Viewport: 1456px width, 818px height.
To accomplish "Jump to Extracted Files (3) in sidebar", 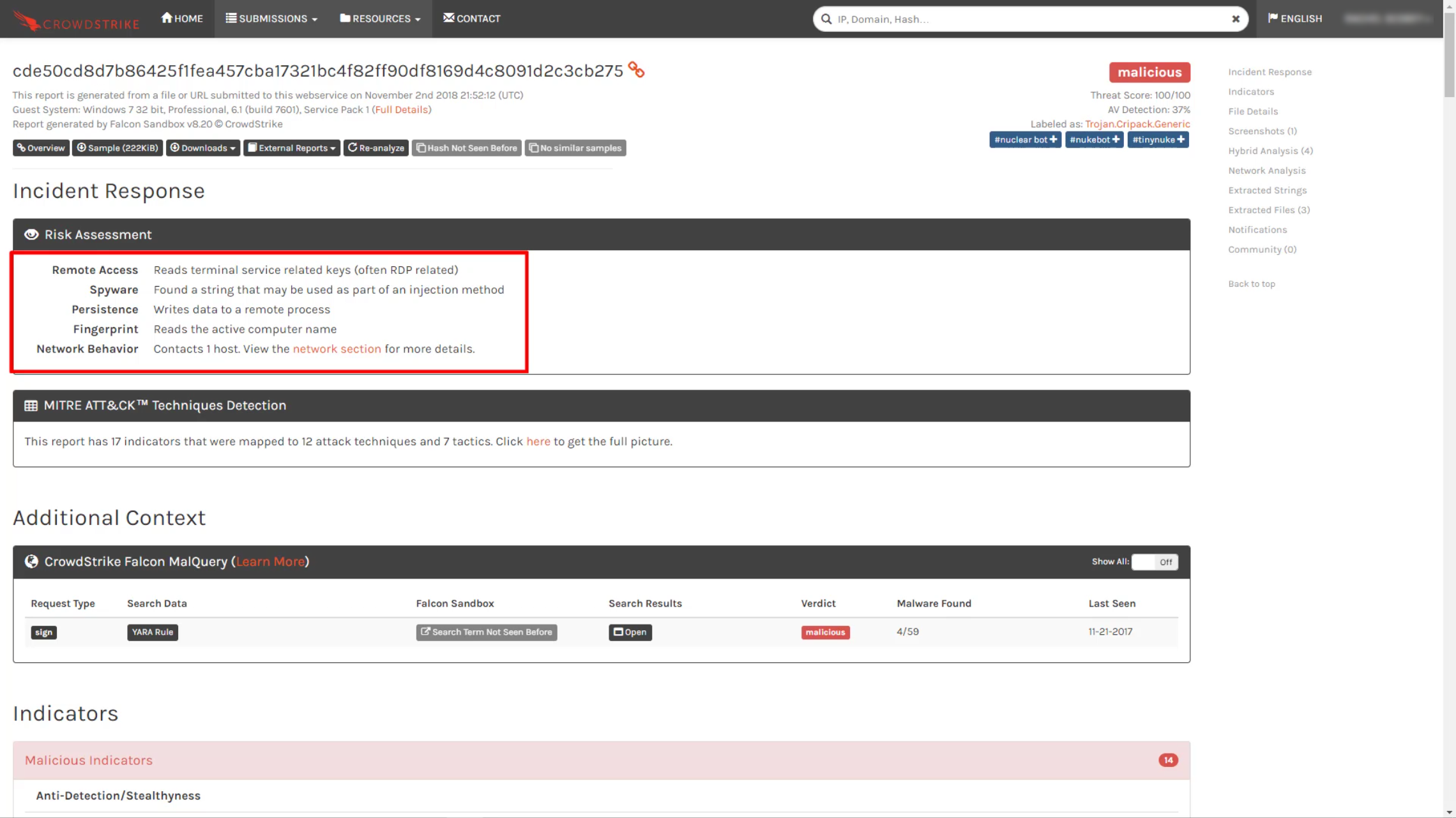I will [1269, 210].
